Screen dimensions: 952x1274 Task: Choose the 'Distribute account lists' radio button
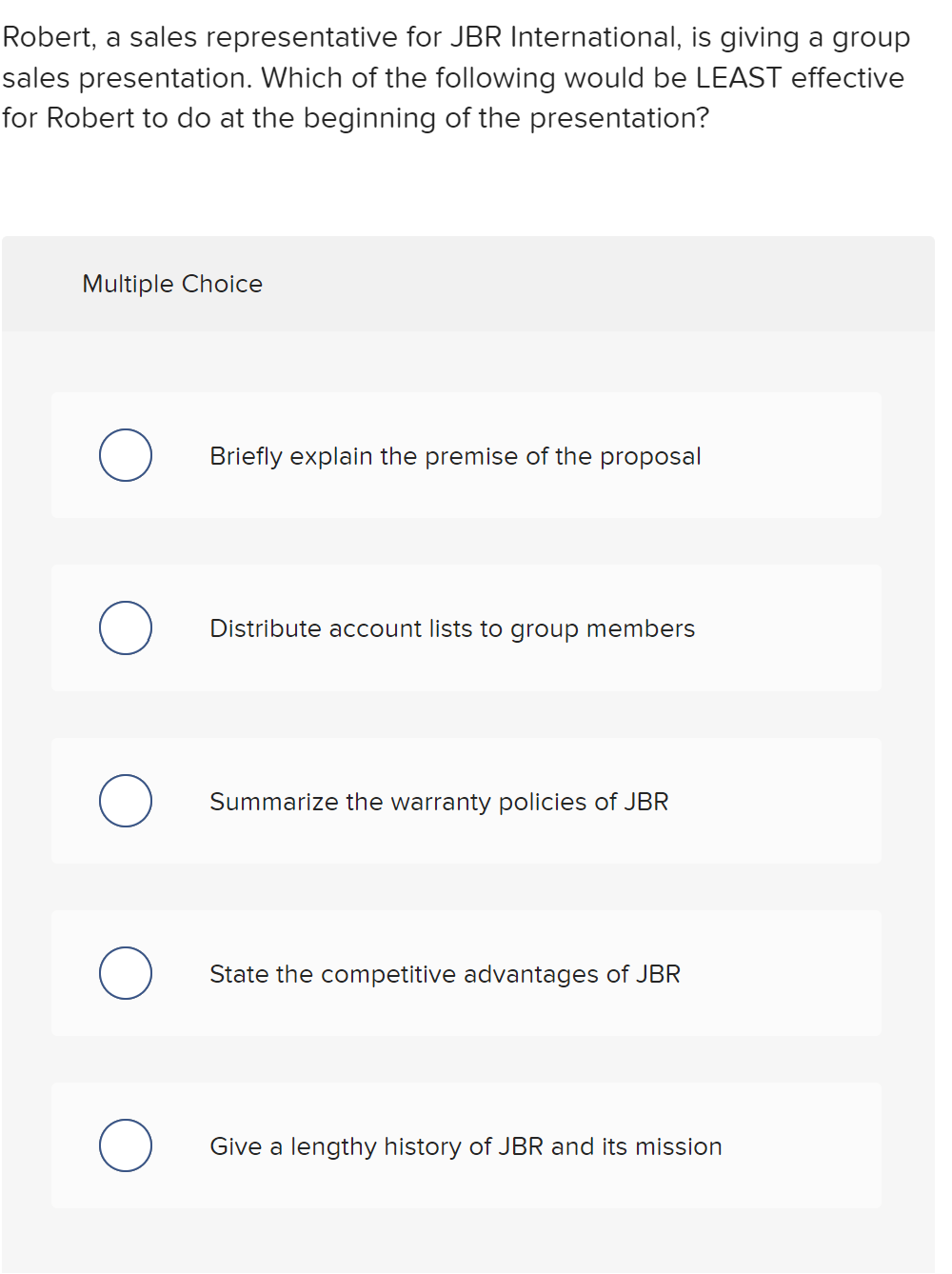click(126, 628)
